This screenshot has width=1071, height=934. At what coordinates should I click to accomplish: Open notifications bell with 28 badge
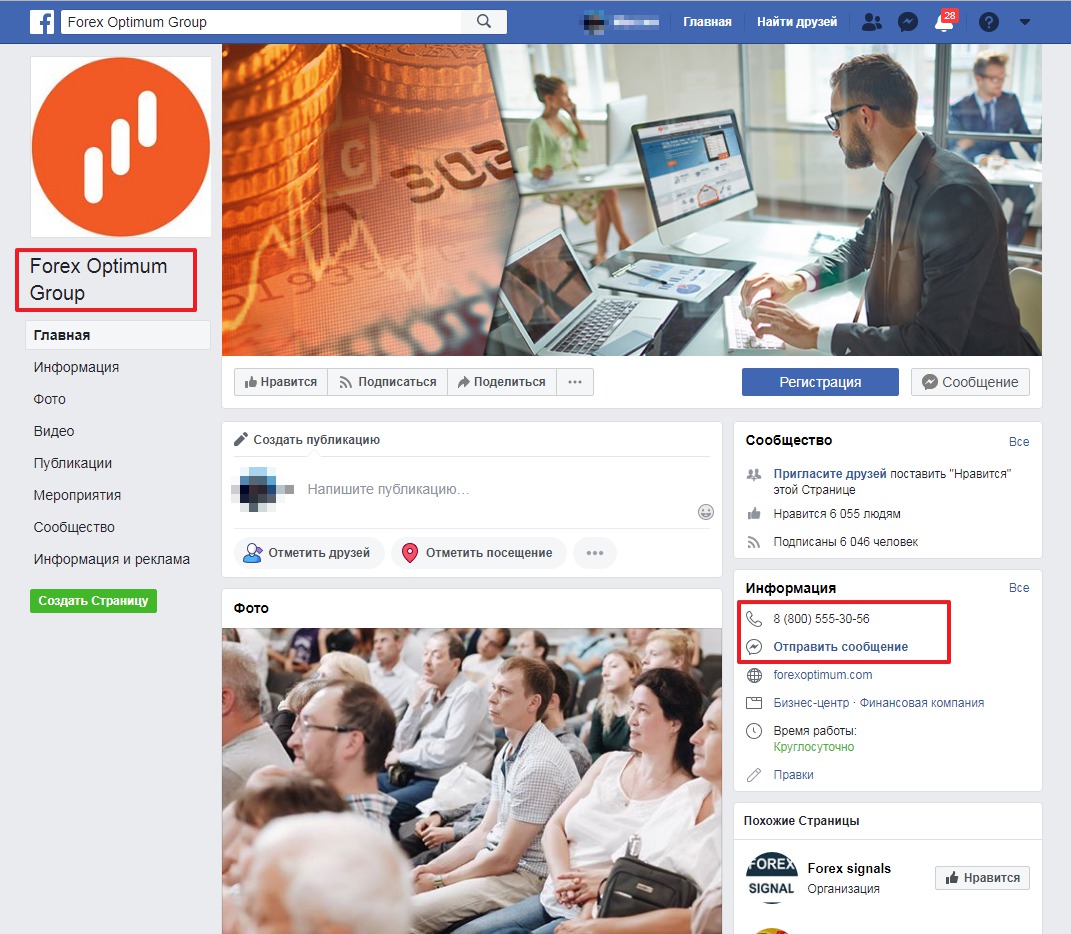[944, 22]
